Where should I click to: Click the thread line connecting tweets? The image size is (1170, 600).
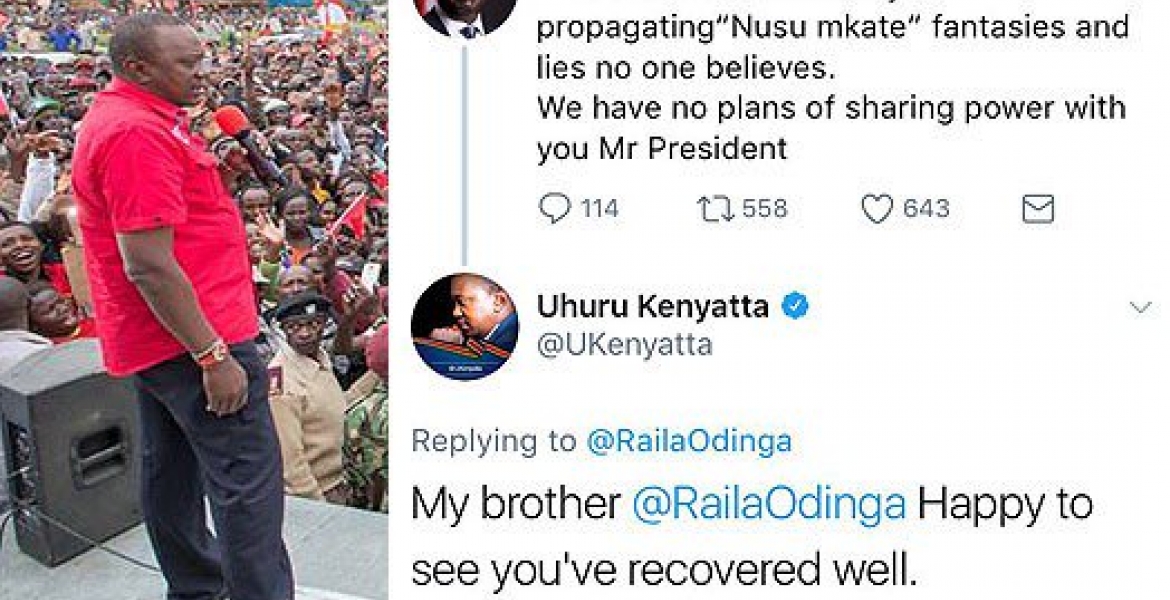tap(466, 153)
